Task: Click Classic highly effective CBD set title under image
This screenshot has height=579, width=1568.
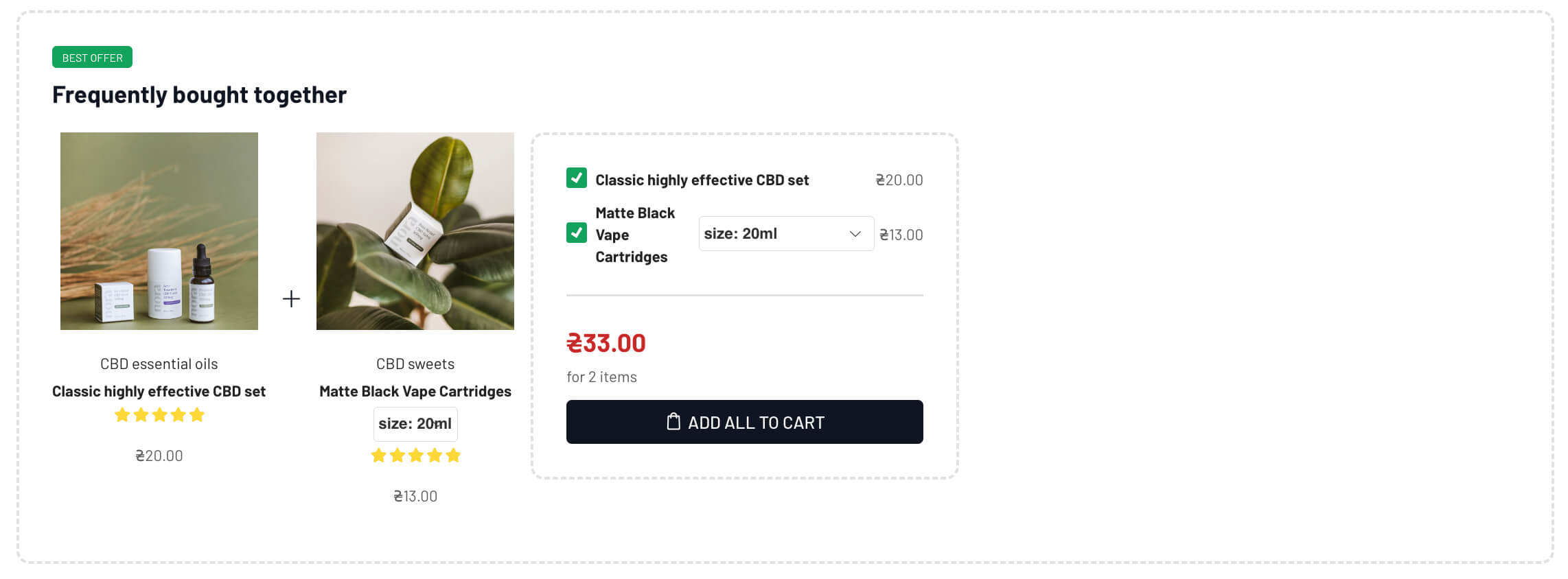Action: point(159,392)
